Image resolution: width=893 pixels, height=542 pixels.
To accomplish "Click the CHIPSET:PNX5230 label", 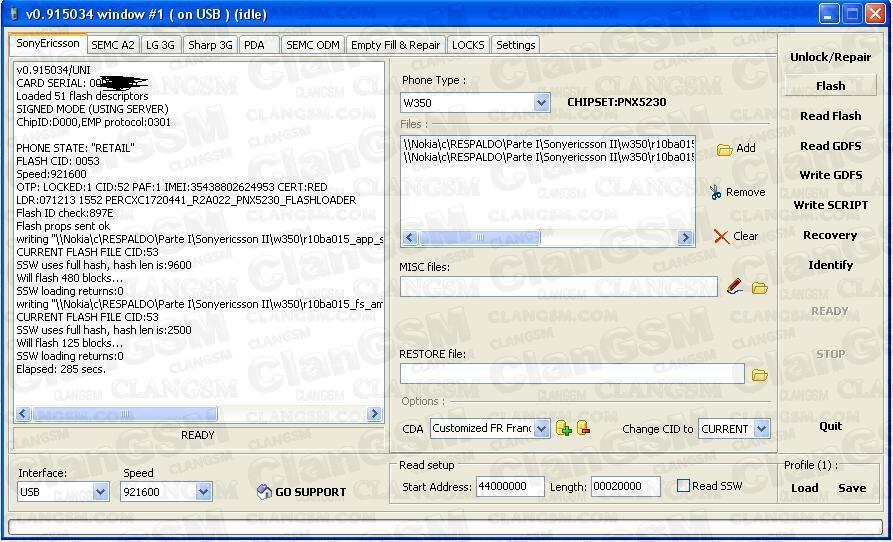I will [617, 102].
